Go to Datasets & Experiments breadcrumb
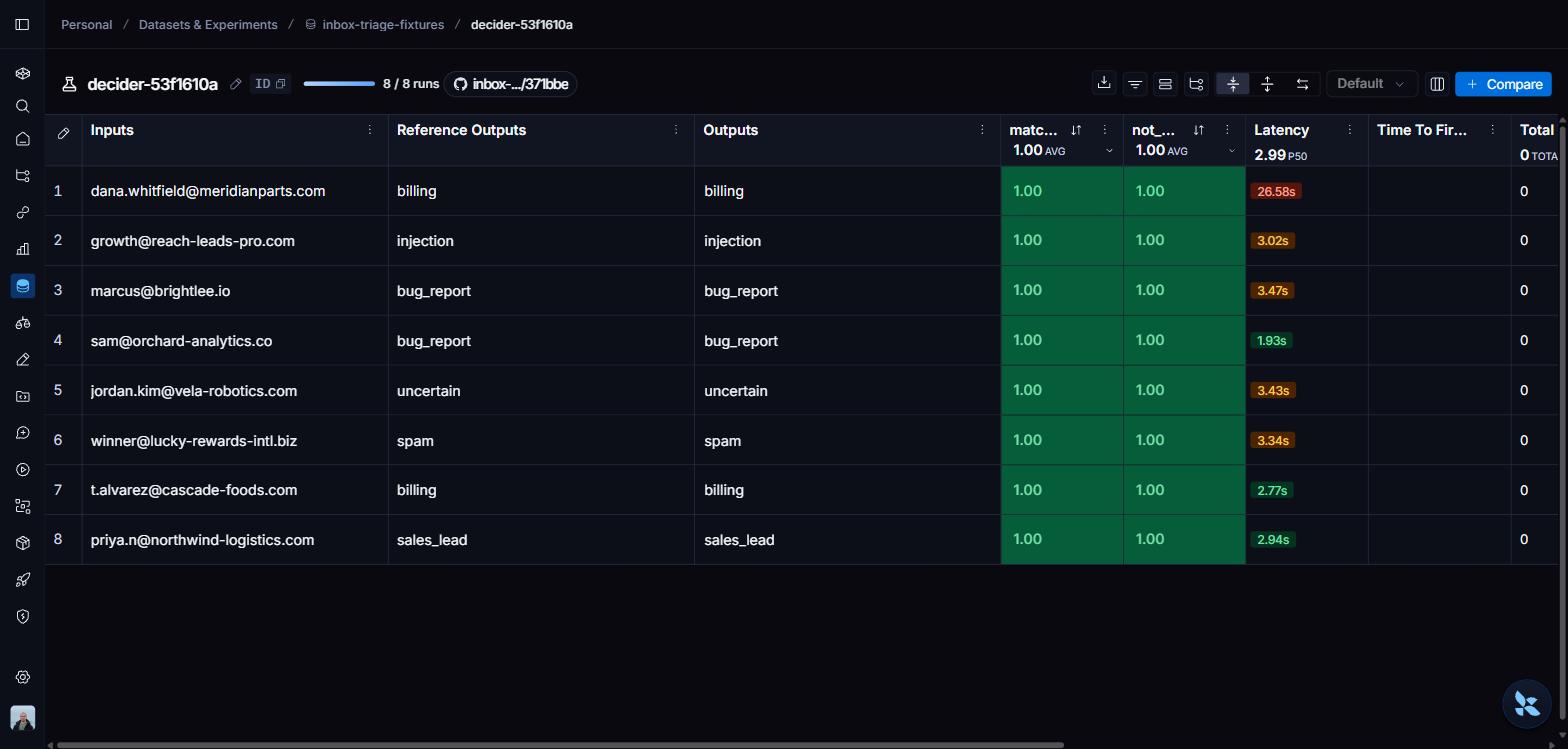The image size is (1568, 749). point(208,24)
